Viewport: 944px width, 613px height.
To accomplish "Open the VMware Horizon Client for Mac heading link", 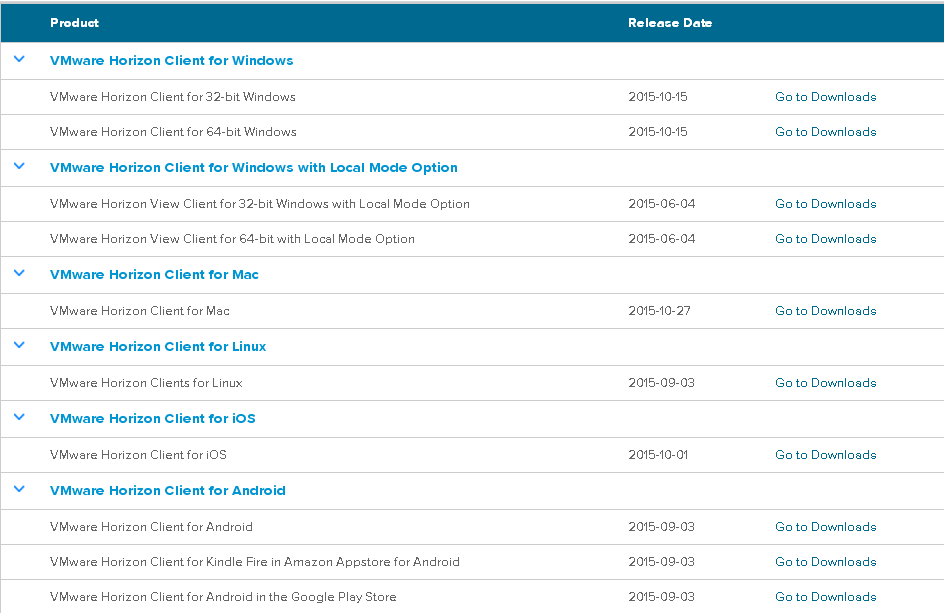I will (x=154, y=275).
